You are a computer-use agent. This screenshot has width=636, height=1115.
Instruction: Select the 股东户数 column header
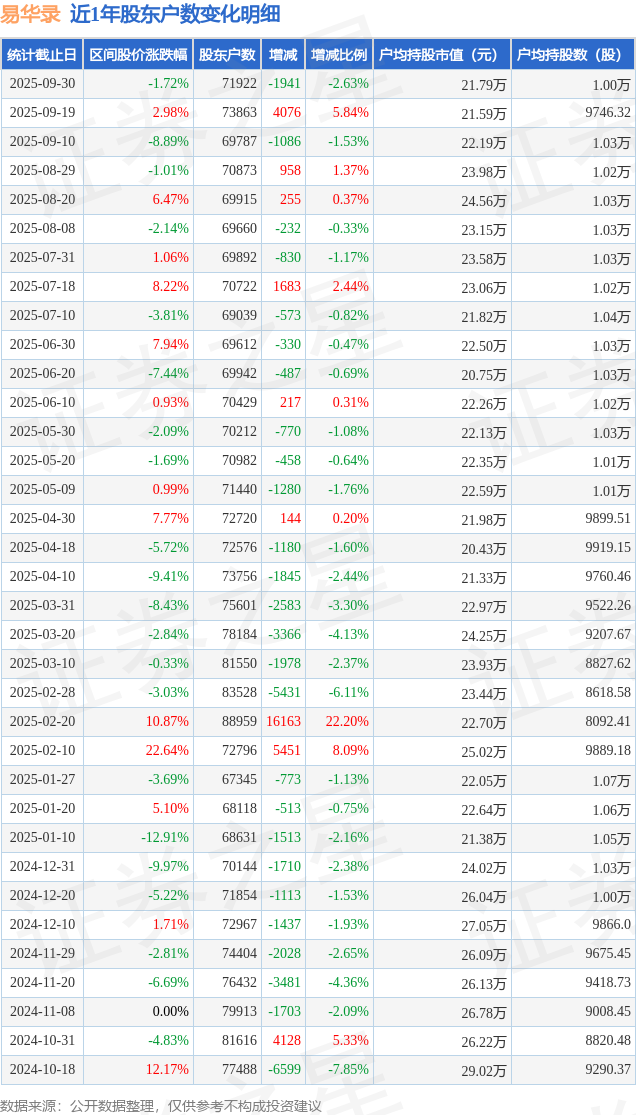point(227,55)
